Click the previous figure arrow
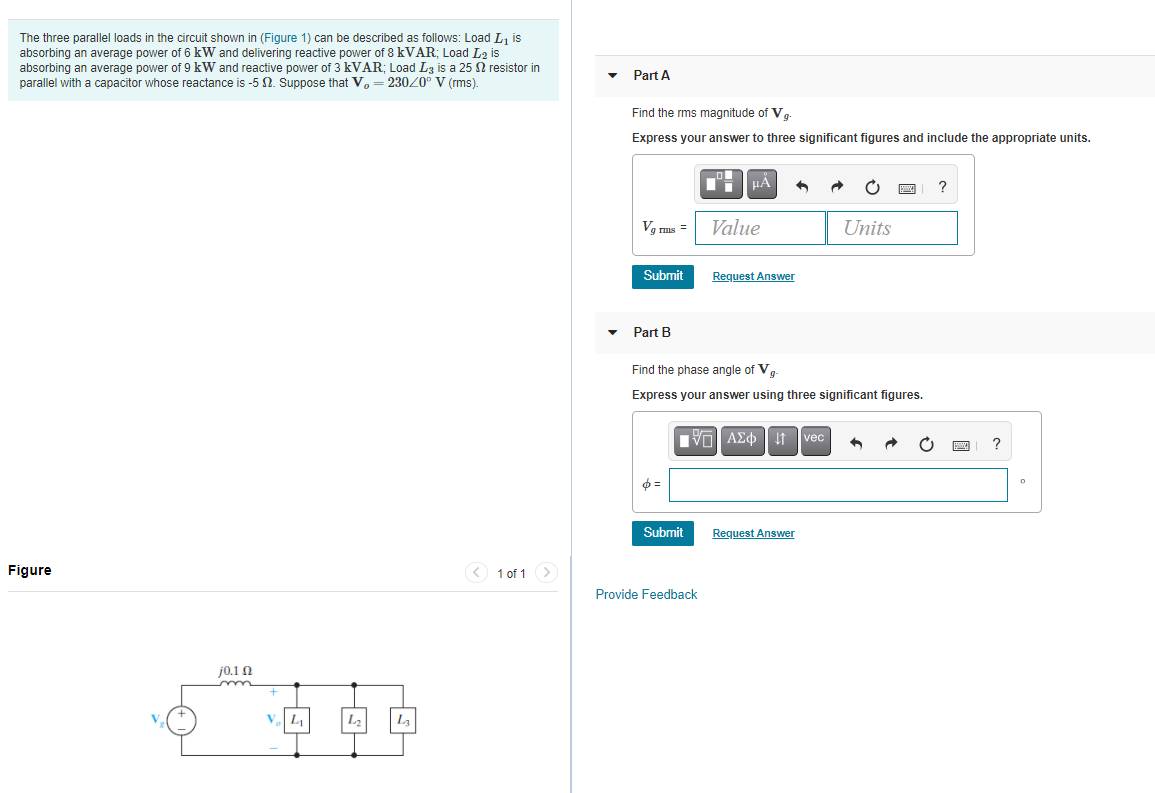1155x793 pixels. click(476, 573)
